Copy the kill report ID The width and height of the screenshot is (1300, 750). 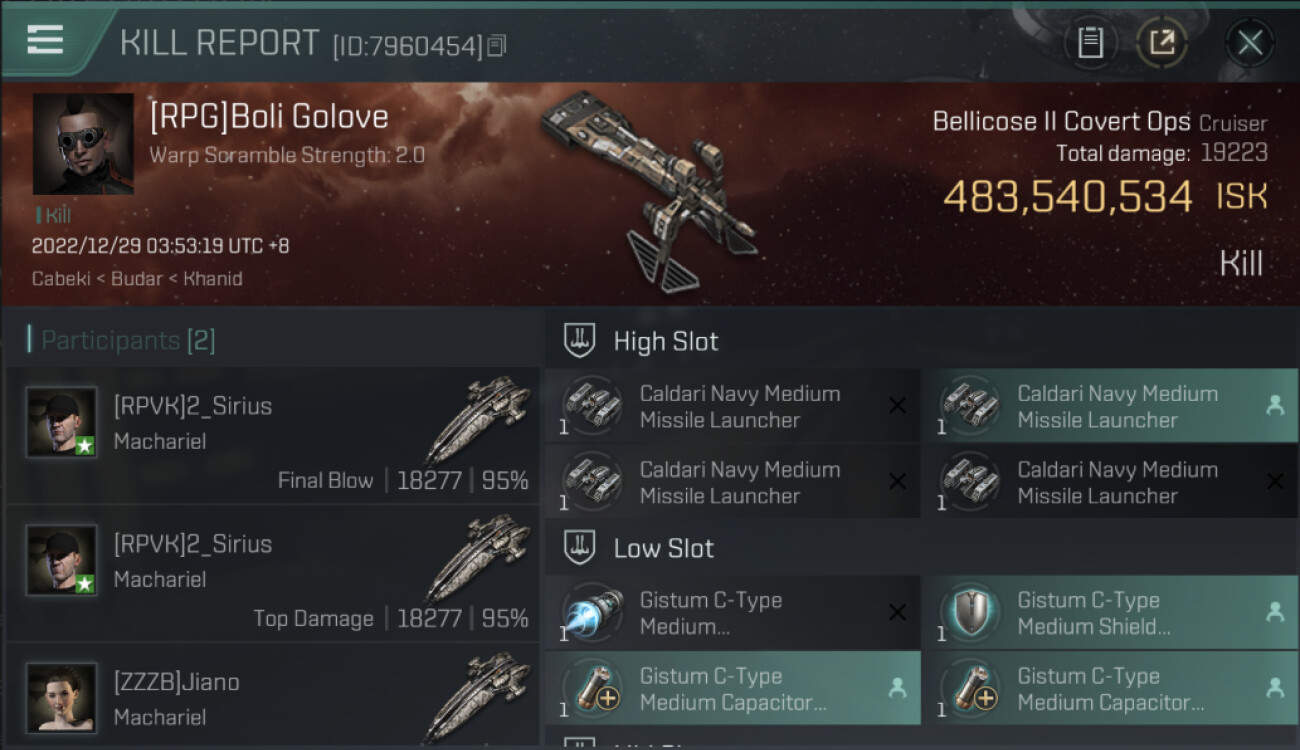[x=497, y=45]
